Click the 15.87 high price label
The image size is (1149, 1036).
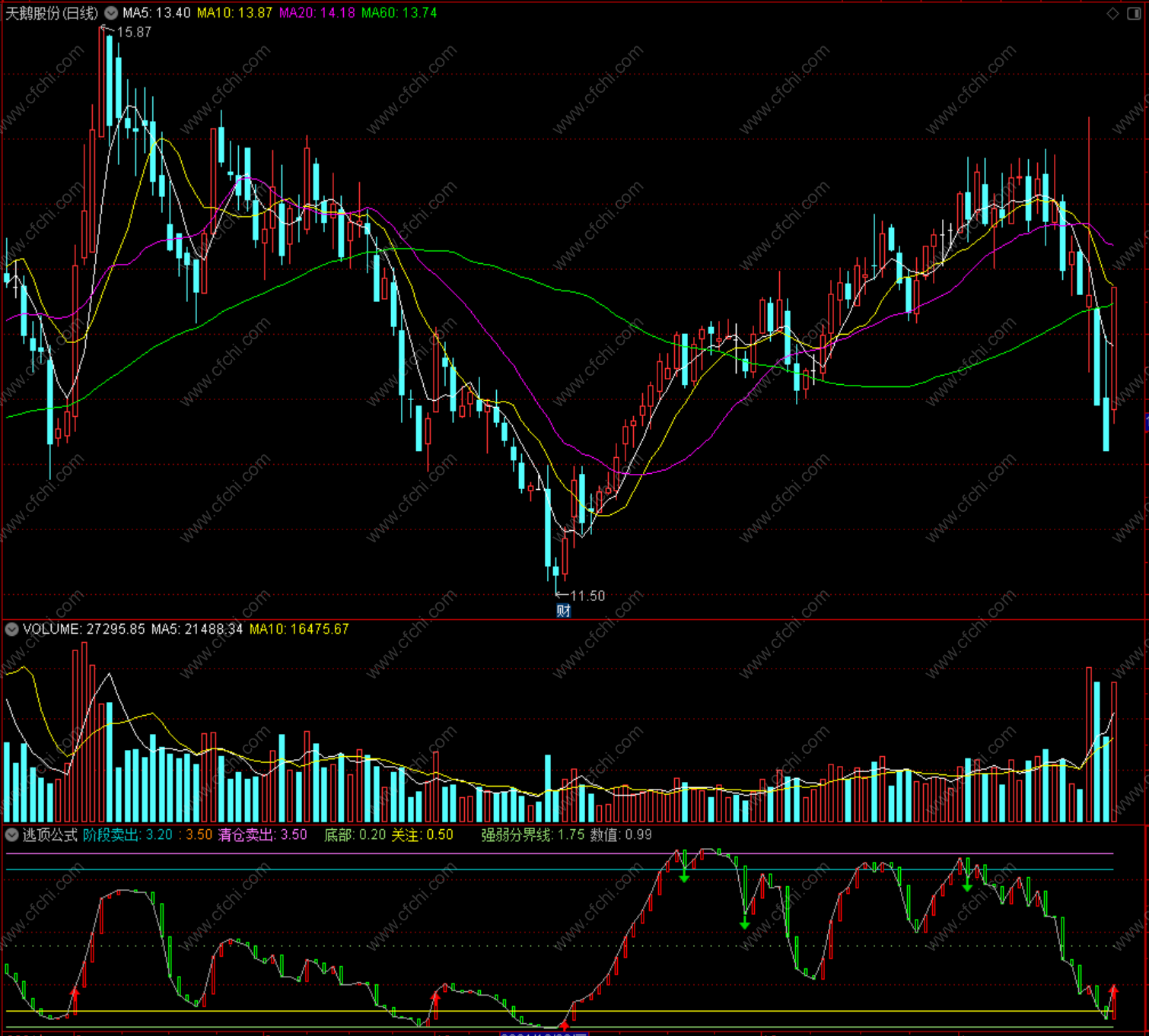coord(134,32)
